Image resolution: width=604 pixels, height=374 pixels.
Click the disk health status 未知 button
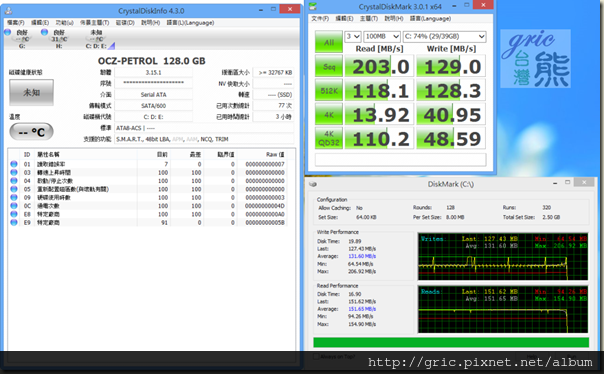pos(31,92)
